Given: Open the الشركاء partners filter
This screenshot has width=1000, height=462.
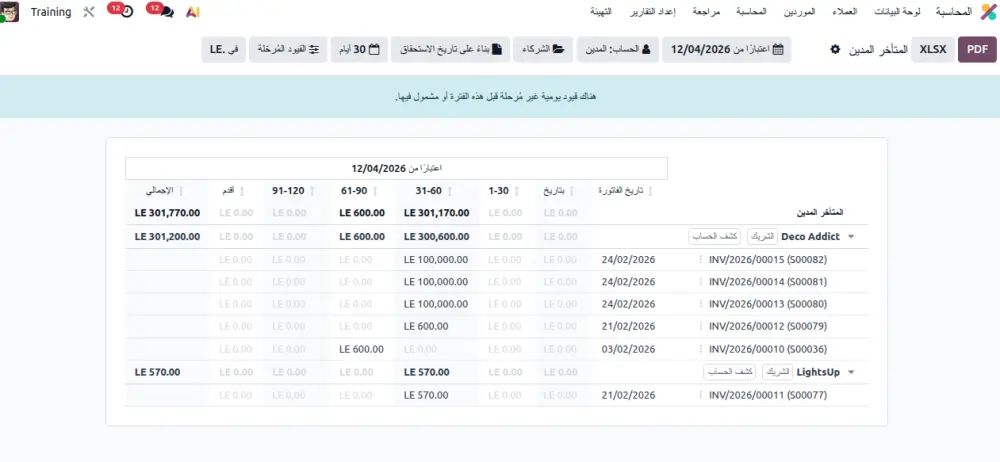Looking at the screenshot, I should point(543,49).
